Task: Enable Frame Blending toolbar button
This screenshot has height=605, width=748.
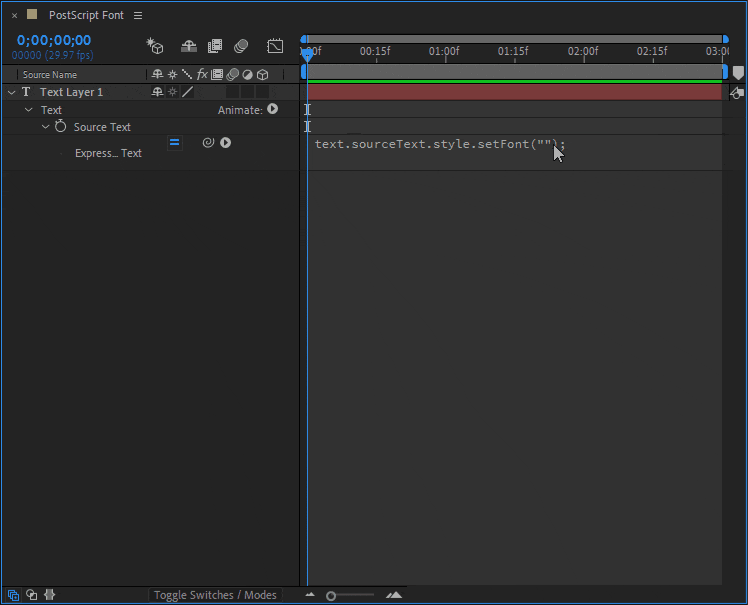Action: coord(215,46)
